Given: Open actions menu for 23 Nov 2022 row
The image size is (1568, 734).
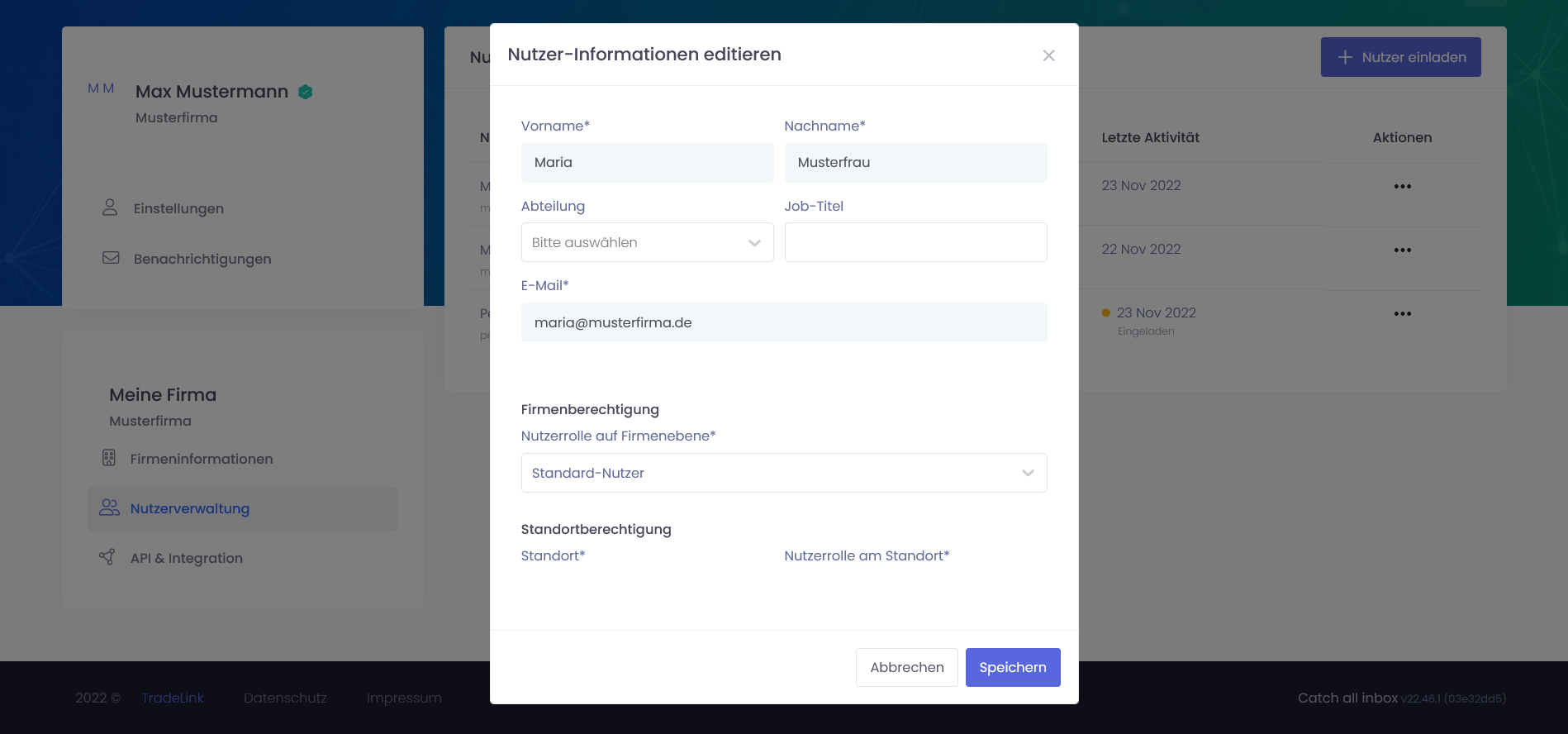Looking at the screenshot, I should [1402, 186].
